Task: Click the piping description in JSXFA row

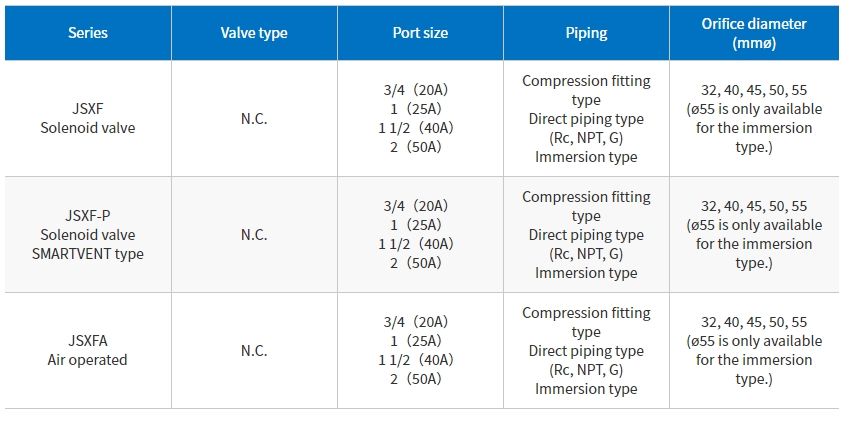Action: click(x=586, y=350)
